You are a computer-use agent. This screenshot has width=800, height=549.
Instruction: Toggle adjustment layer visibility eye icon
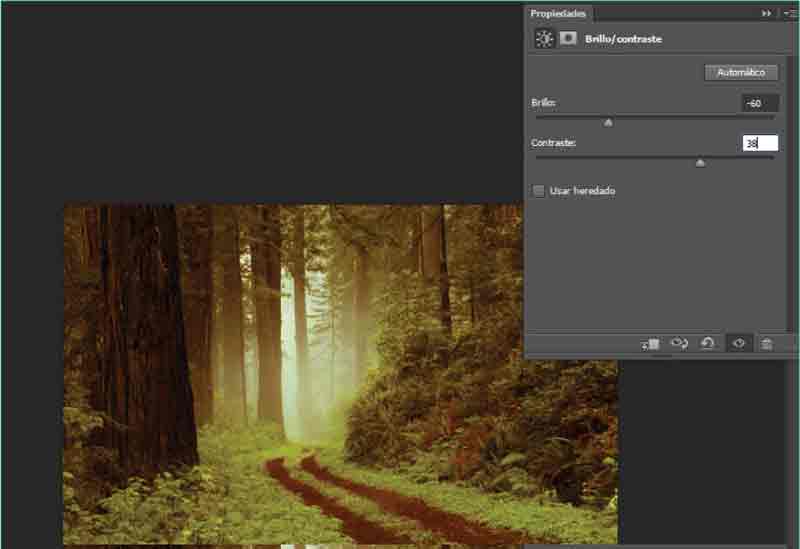click(x=739, y=343)
